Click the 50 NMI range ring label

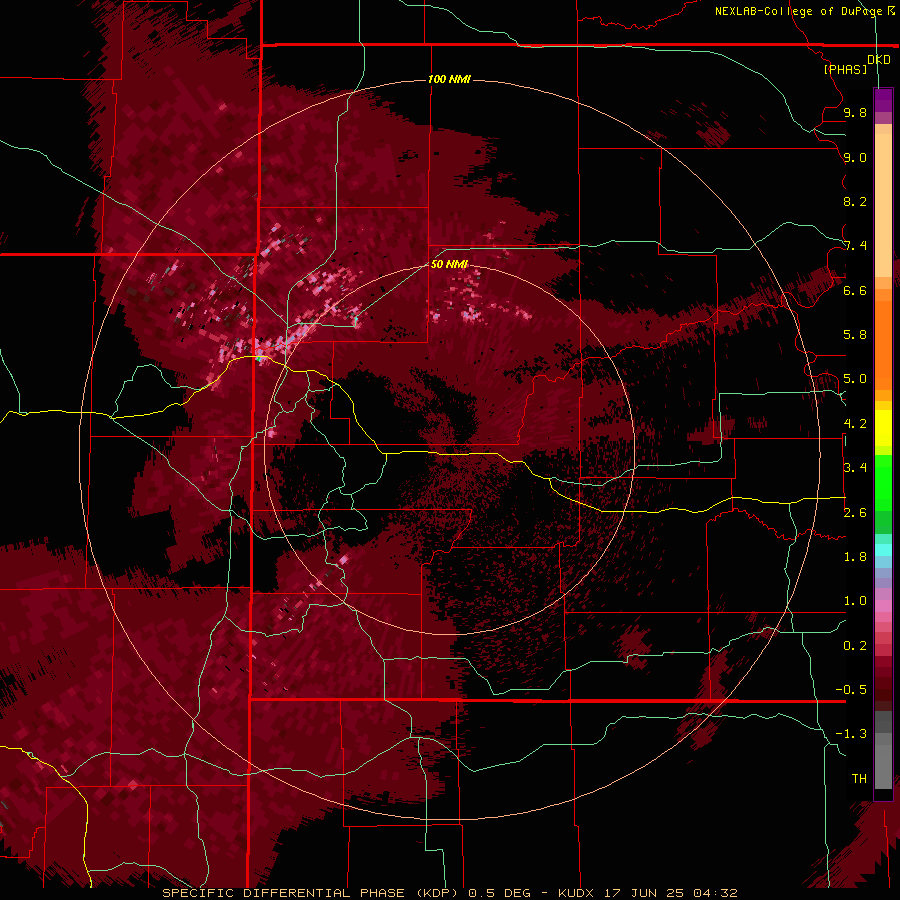pyautogui.click(x=449, y=264)
